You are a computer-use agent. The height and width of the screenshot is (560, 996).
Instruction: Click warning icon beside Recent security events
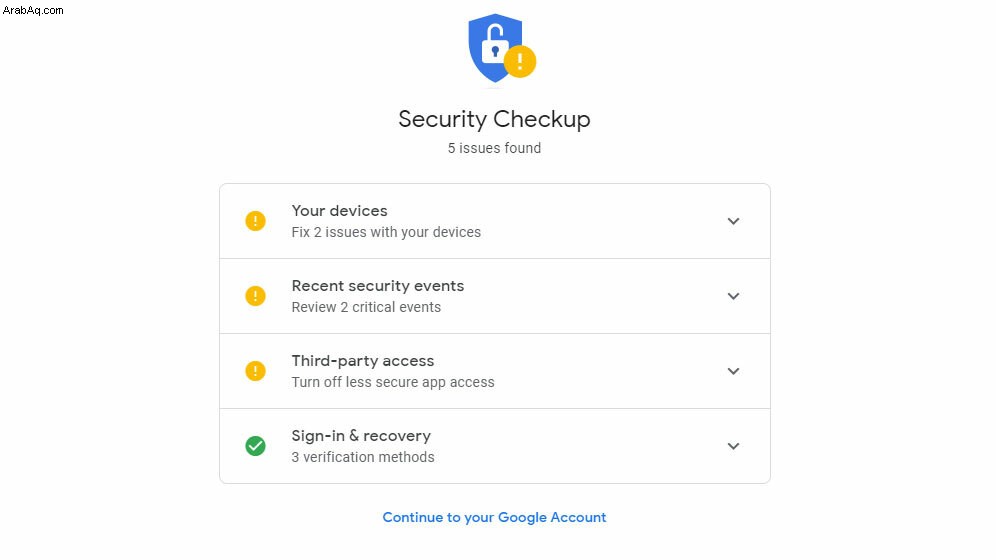coord(255,296)
